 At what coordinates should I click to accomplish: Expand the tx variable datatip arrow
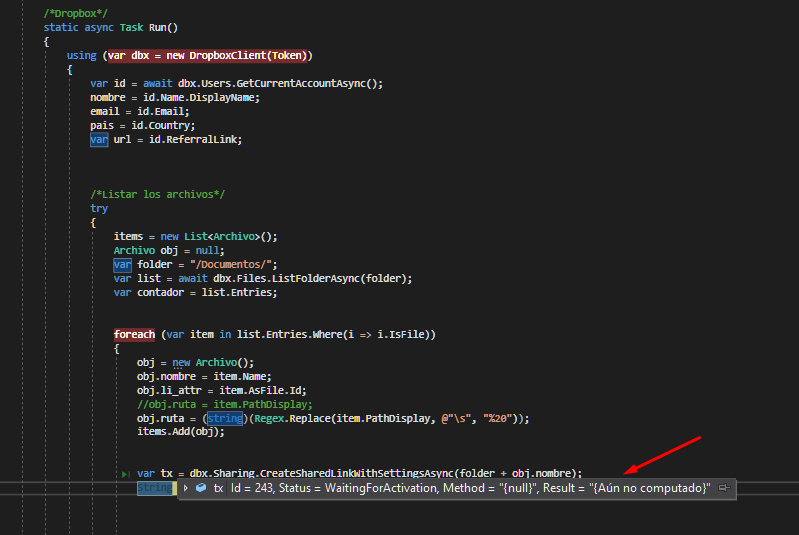point(186,488)
